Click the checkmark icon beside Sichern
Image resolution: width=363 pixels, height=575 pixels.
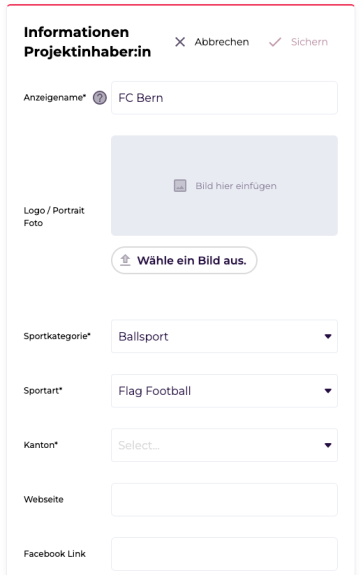(x=275, y=42)
